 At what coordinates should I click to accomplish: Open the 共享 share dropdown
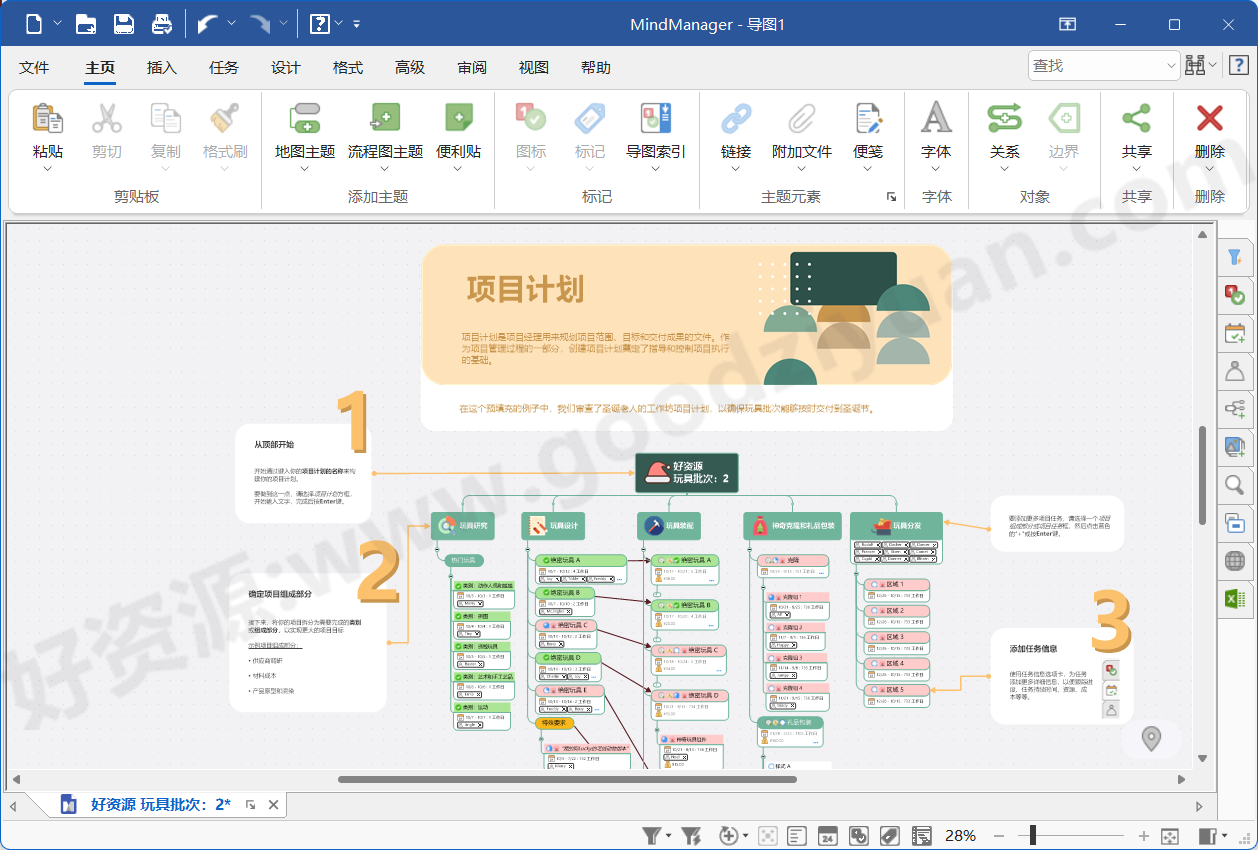(x=1138, y=169)
